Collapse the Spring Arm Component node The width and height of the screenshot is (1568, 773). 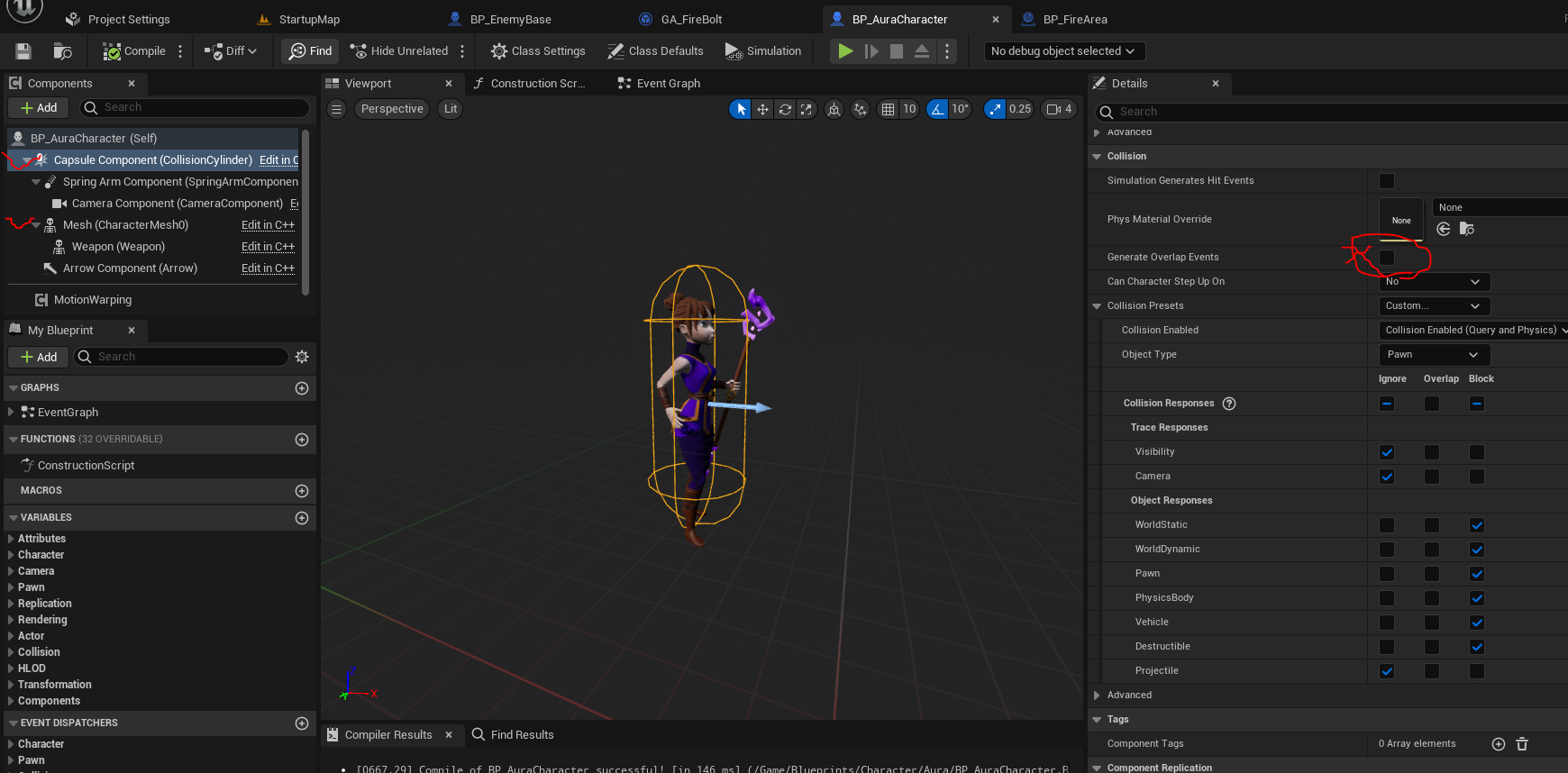click(36, 182)
